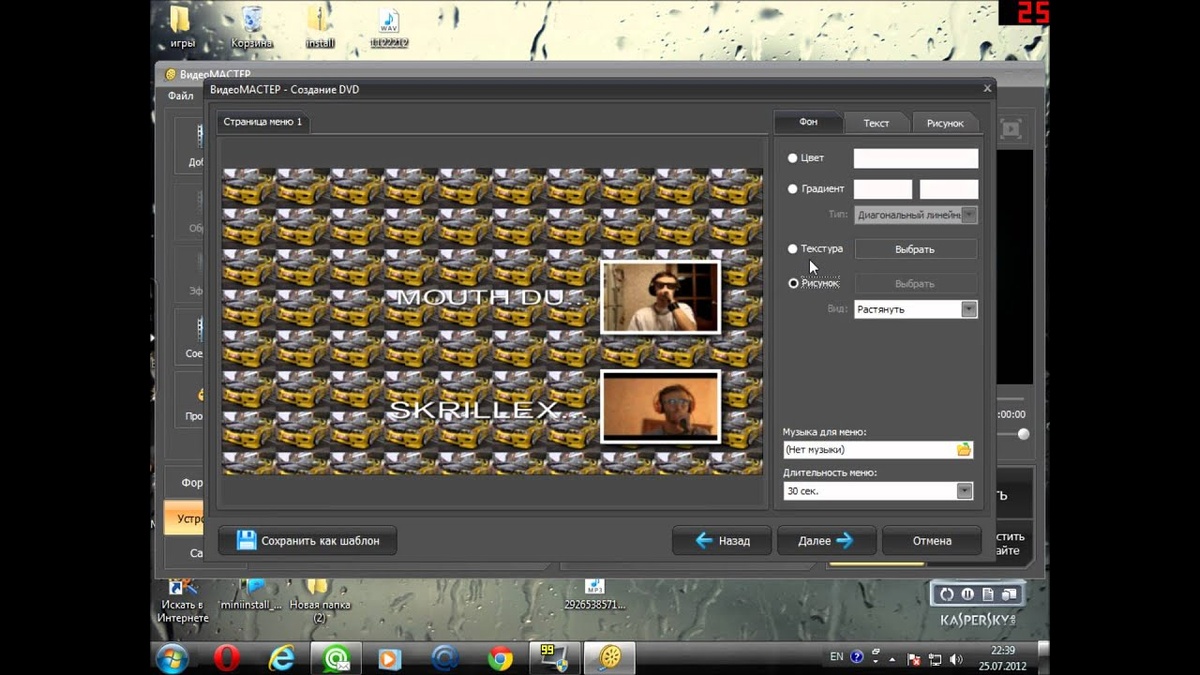The height and width of the screenshot is (675, 1200).
Task: Select the MOUTH DU... menu title text
Action: pos(490,298)
